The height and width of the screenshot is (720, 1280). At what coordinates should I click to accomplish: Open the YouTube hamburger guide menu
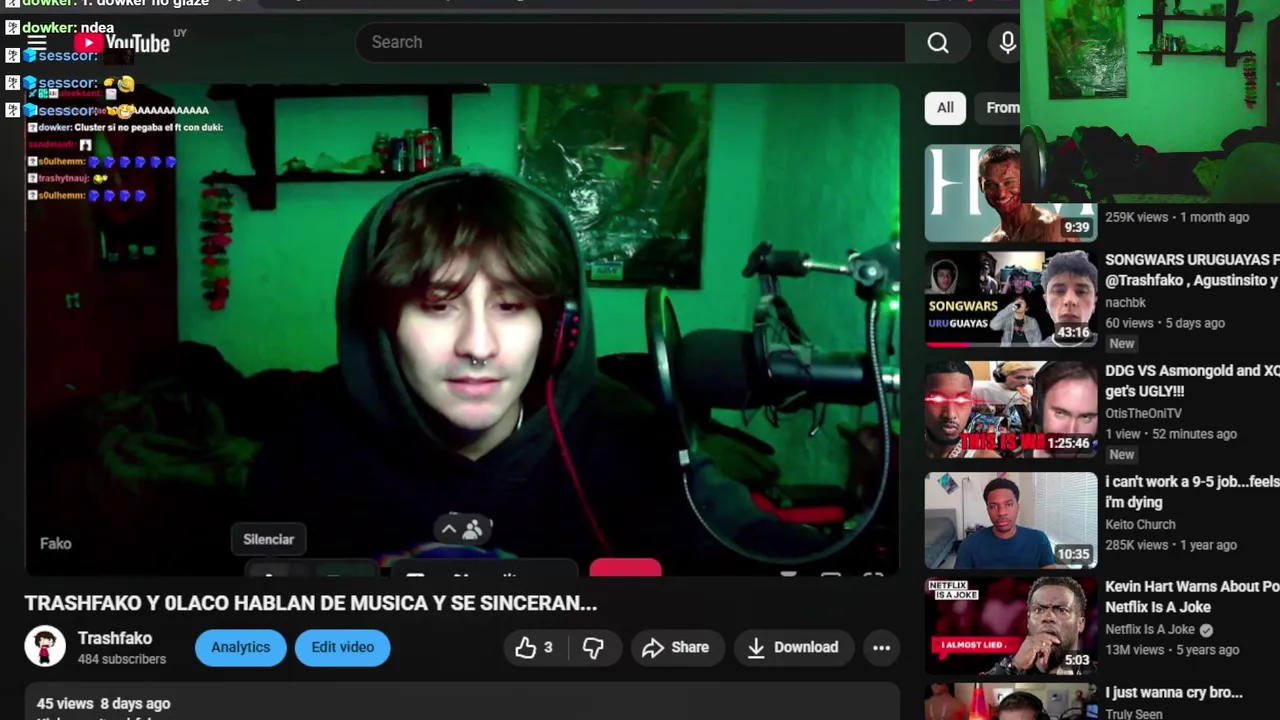click(x=37, y=42)
